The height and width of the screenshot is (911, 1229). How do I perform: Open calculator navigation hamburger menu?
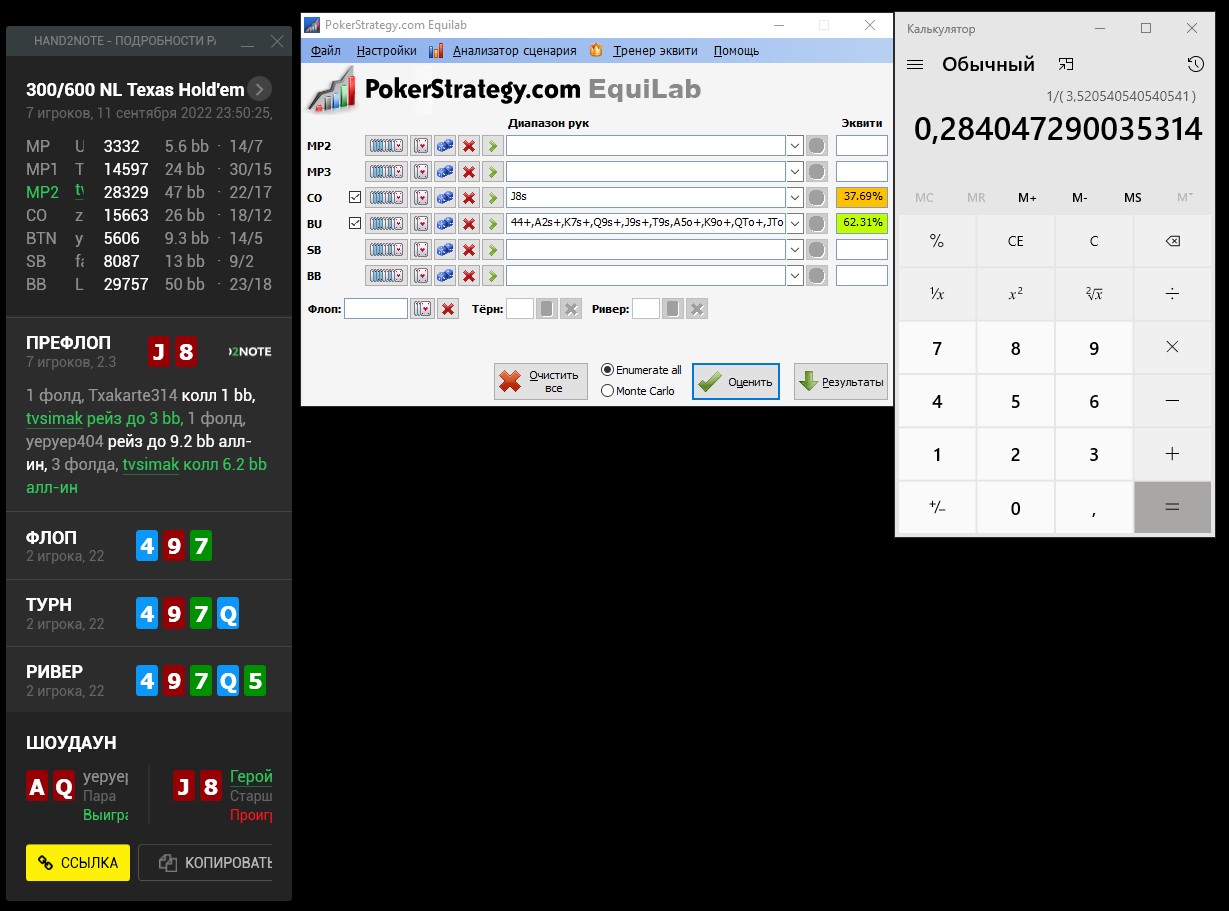[x=914, y=64]
